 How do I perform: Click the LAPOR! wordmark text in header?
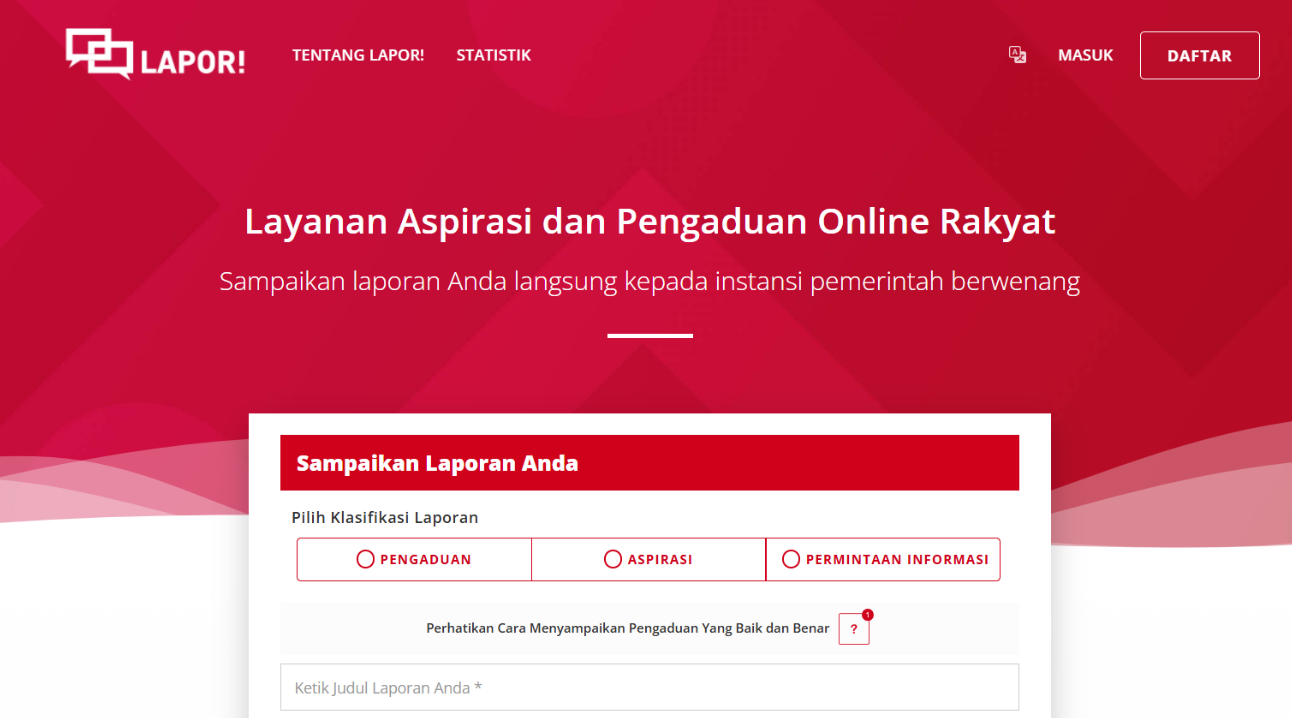(x=193, y=62)
